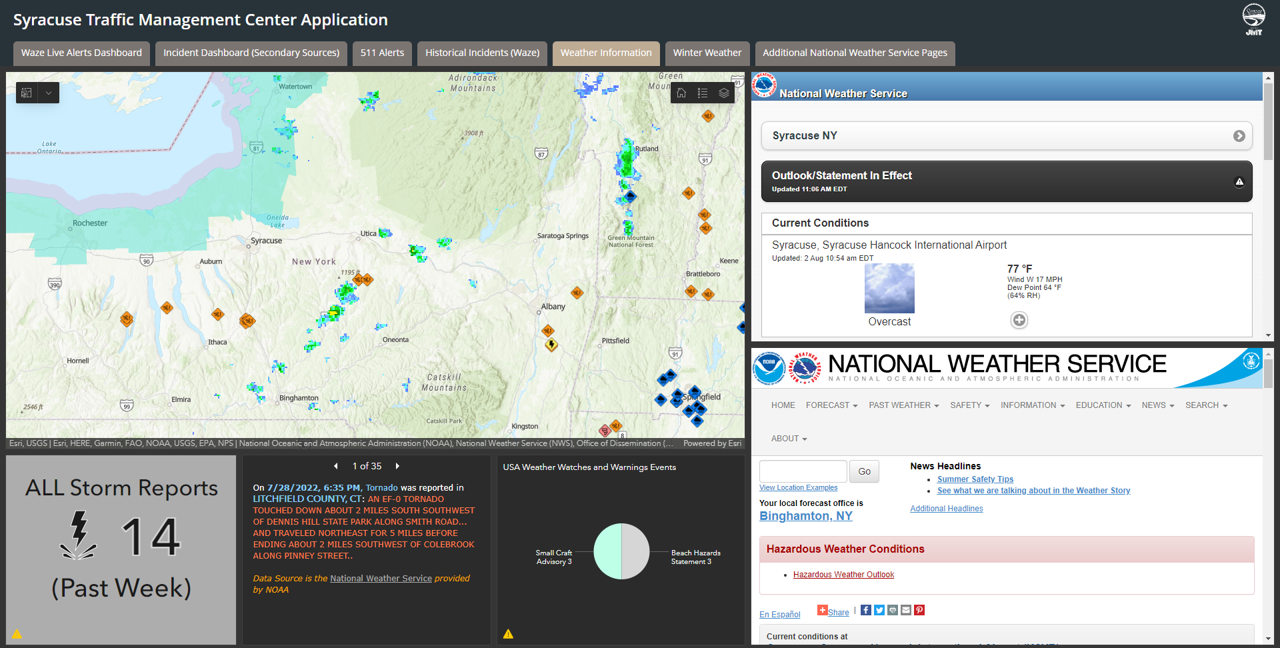Open the map layers stack icon
The image size is (1280, 648).
724,93
